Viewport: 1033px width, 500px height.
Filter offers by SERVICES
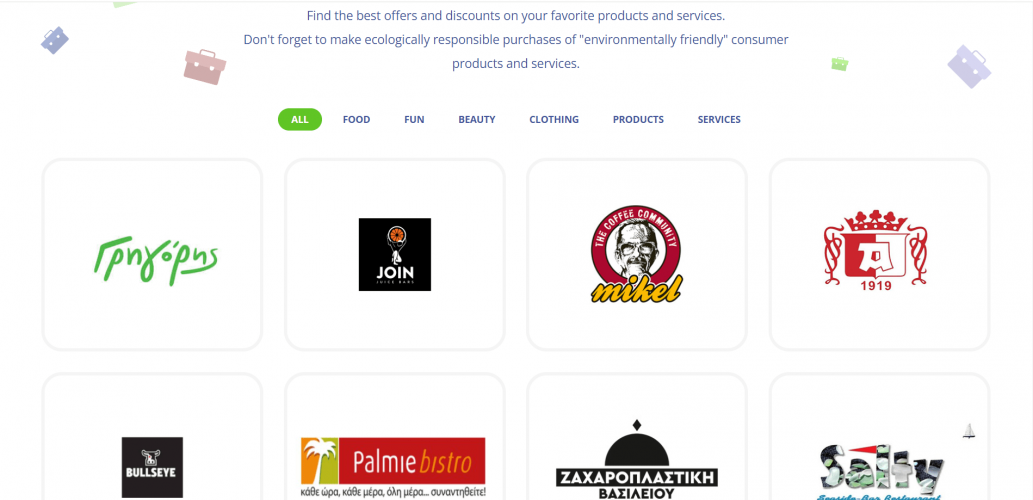click(719, 119)
